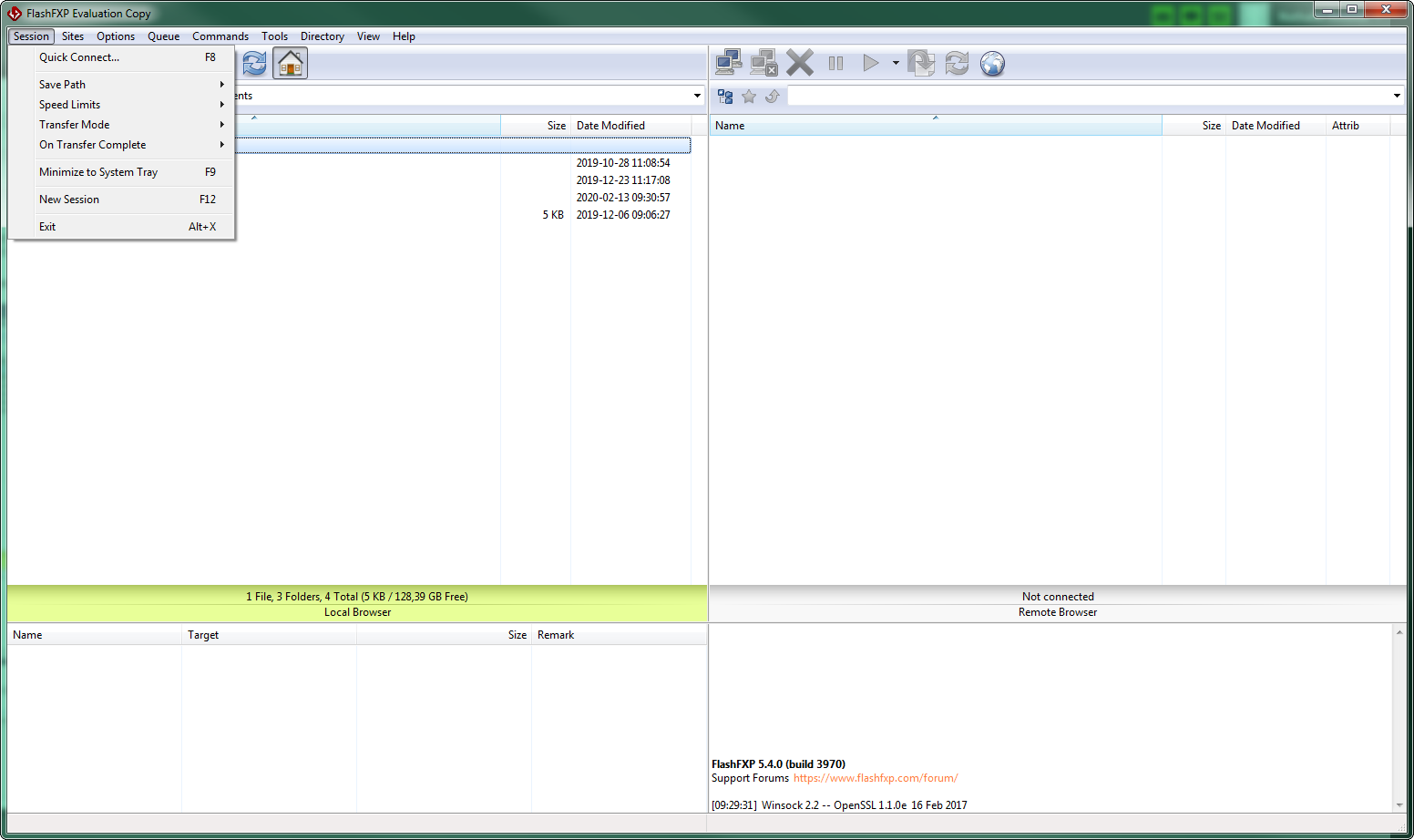Open the remote path dropdown arrow

click(x=1397, y=96)
